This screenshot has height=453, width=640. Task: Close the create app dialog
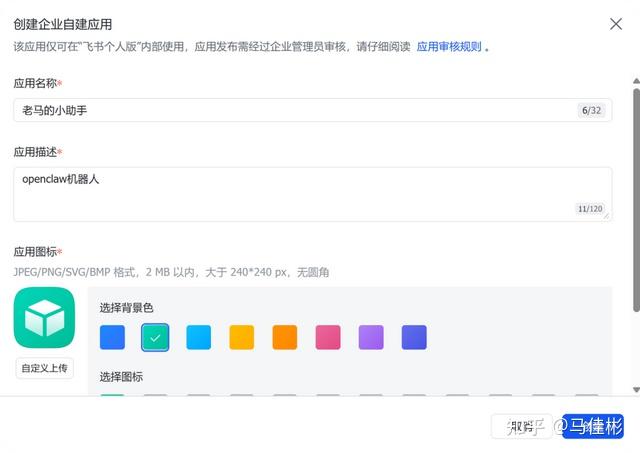click(x=616, y=24)
